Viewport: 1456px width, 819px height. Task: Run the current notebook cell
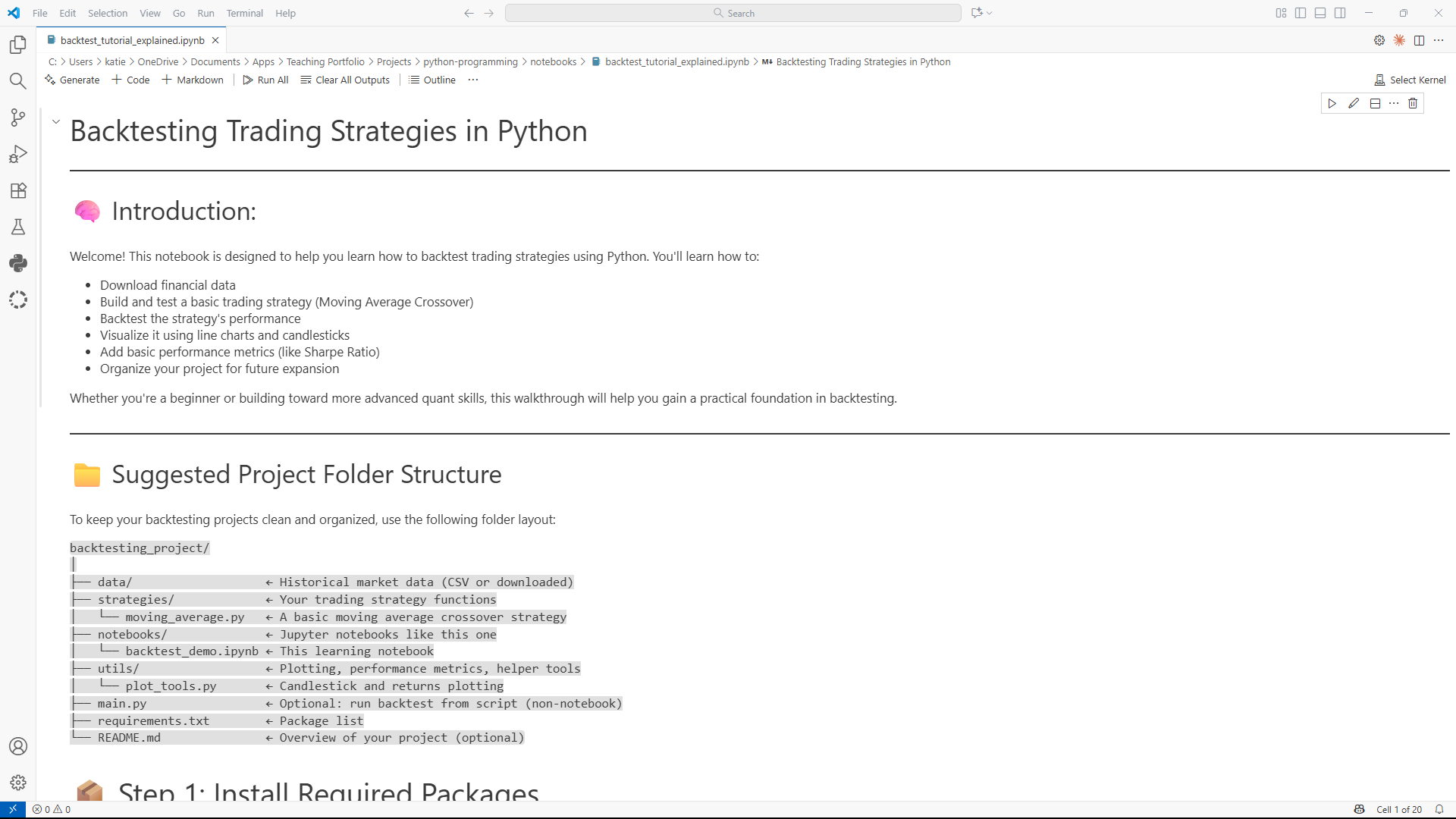(1332, 103)
